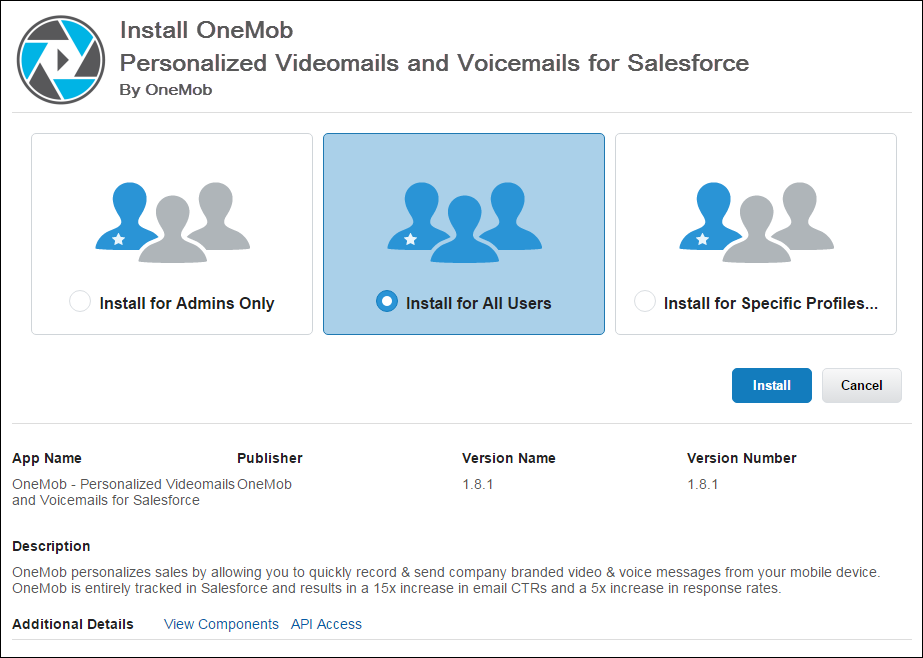This screenshot has width=923, height=658.
Task: Click Personalized Videomails and Voicemails subtitle
Action: tap(434, 63)
